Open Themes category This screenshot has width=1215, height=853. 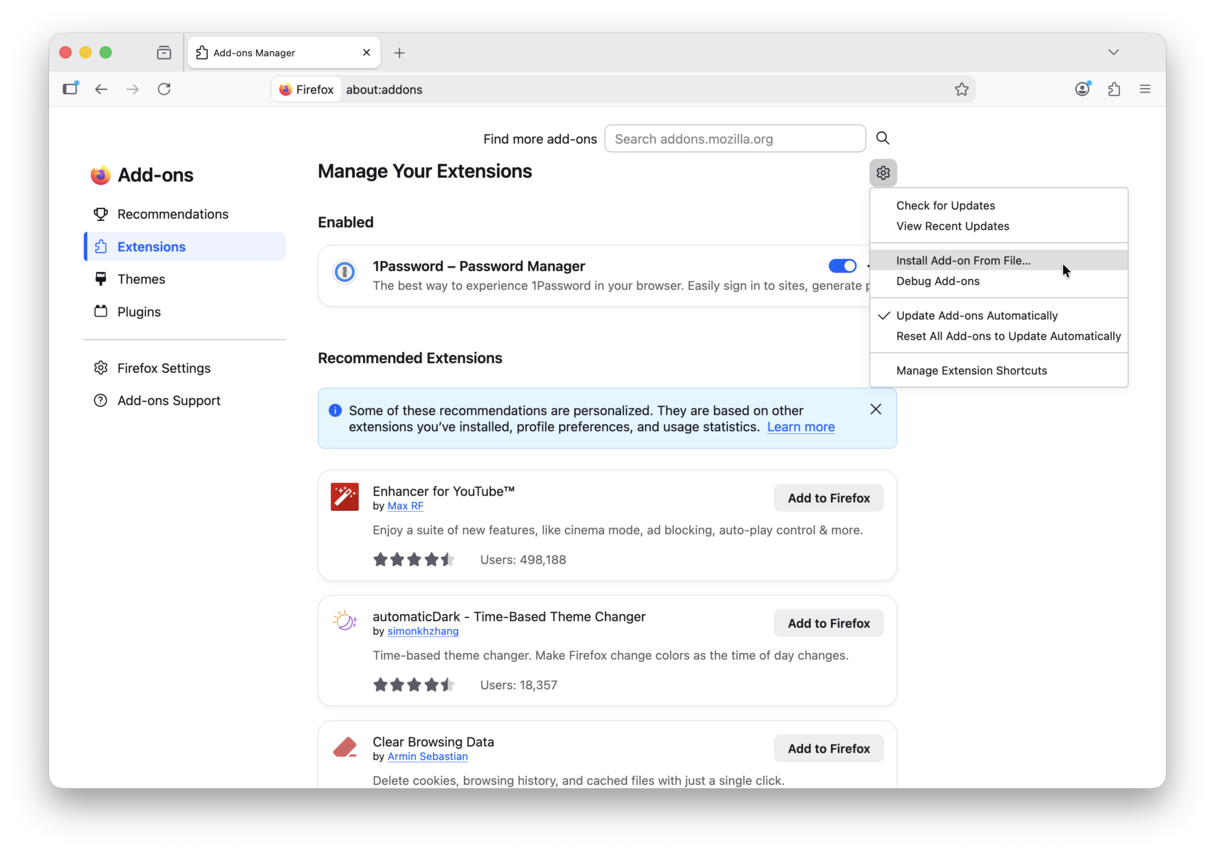click(x=184, y=279)
